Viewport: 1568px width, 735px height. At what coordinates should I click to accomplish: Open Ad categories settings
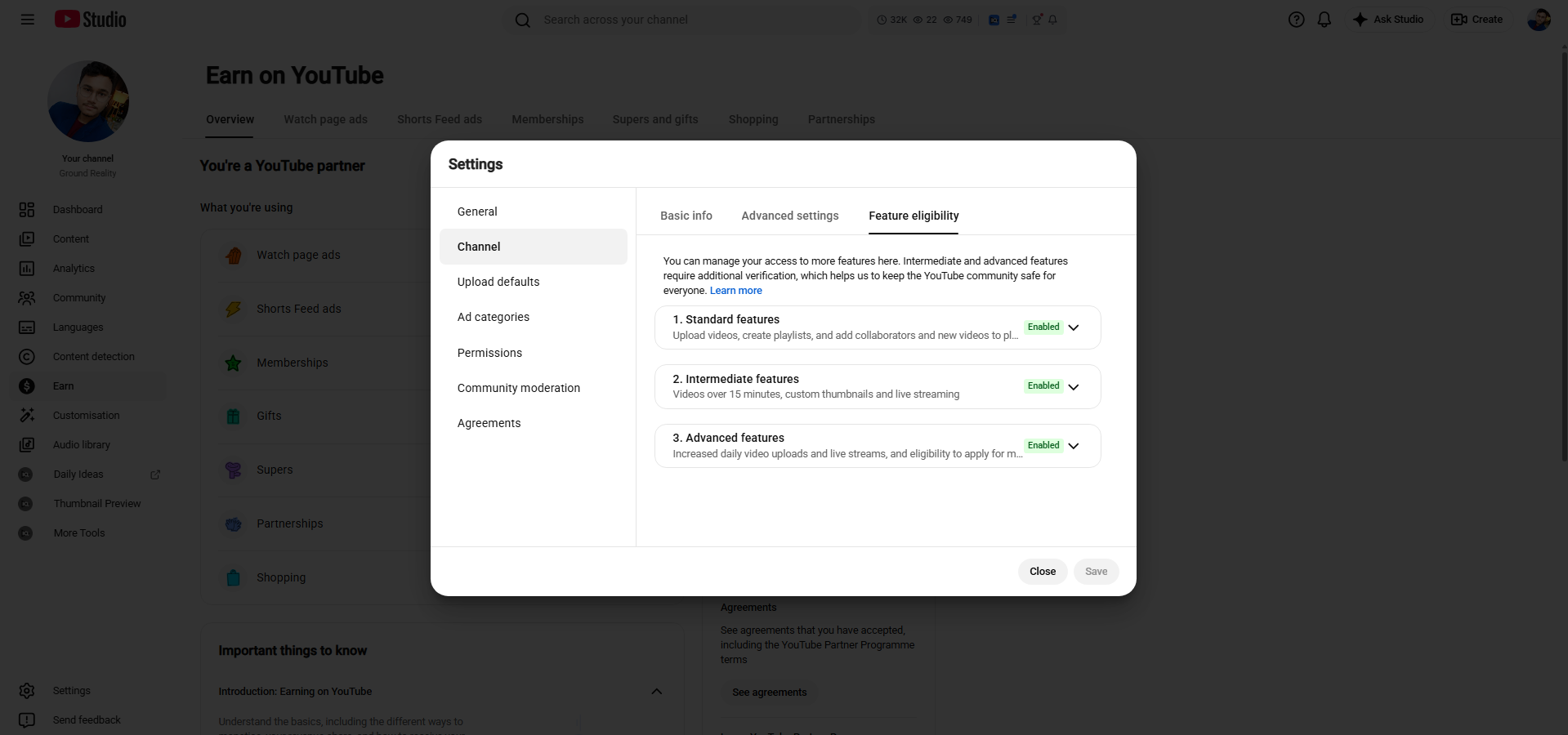pos(534,317)
